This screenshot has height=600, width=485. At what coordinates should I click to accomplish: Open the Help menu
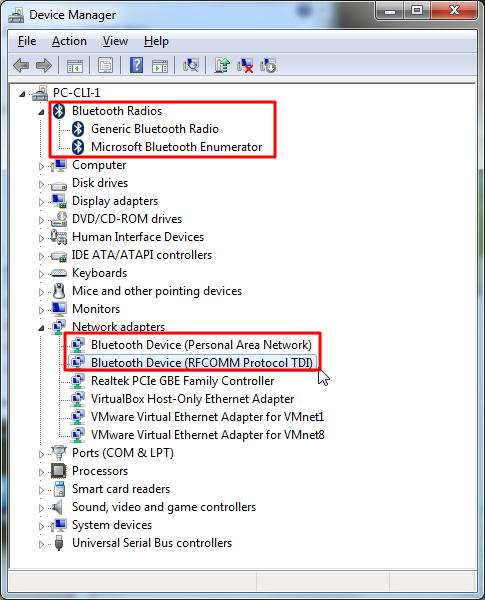coord(156,41)
